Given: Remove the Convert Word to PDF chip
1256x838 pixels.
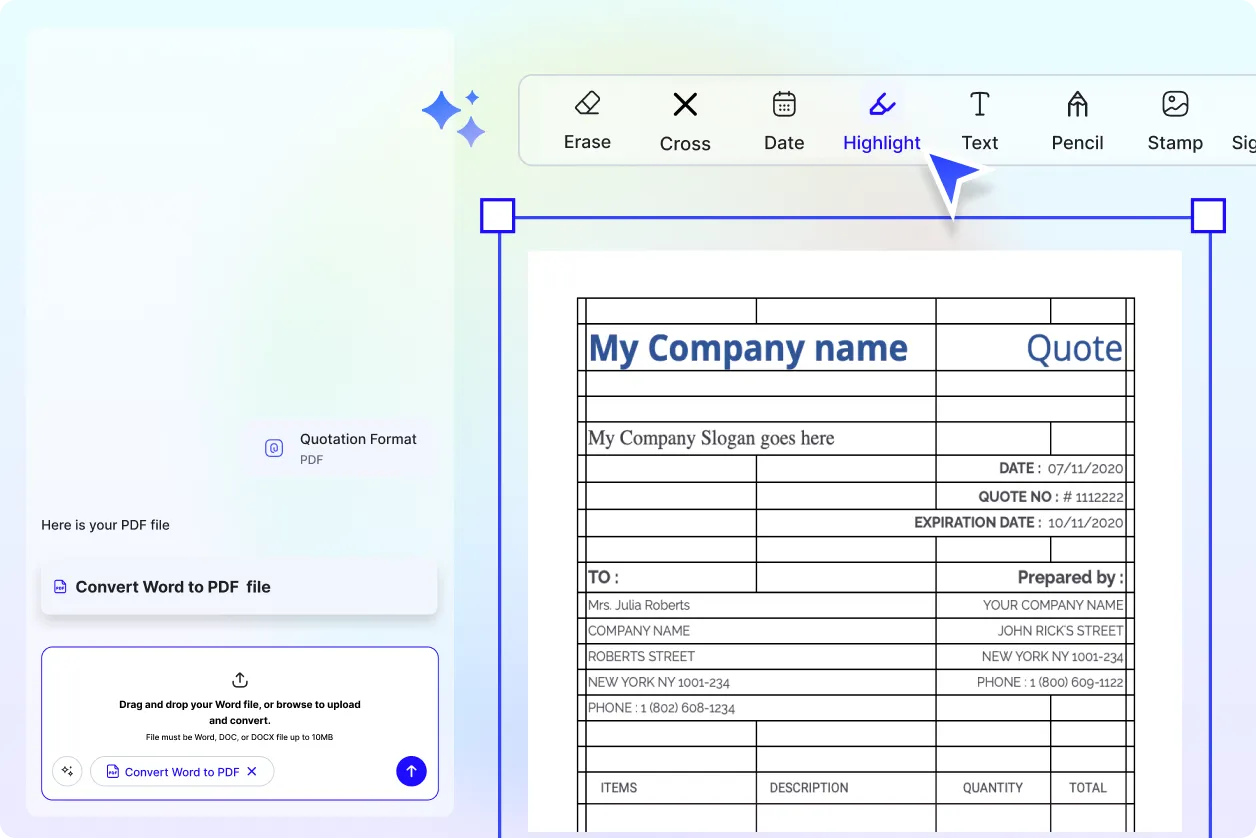Looking at the screenshot, I should click(253, 771).
